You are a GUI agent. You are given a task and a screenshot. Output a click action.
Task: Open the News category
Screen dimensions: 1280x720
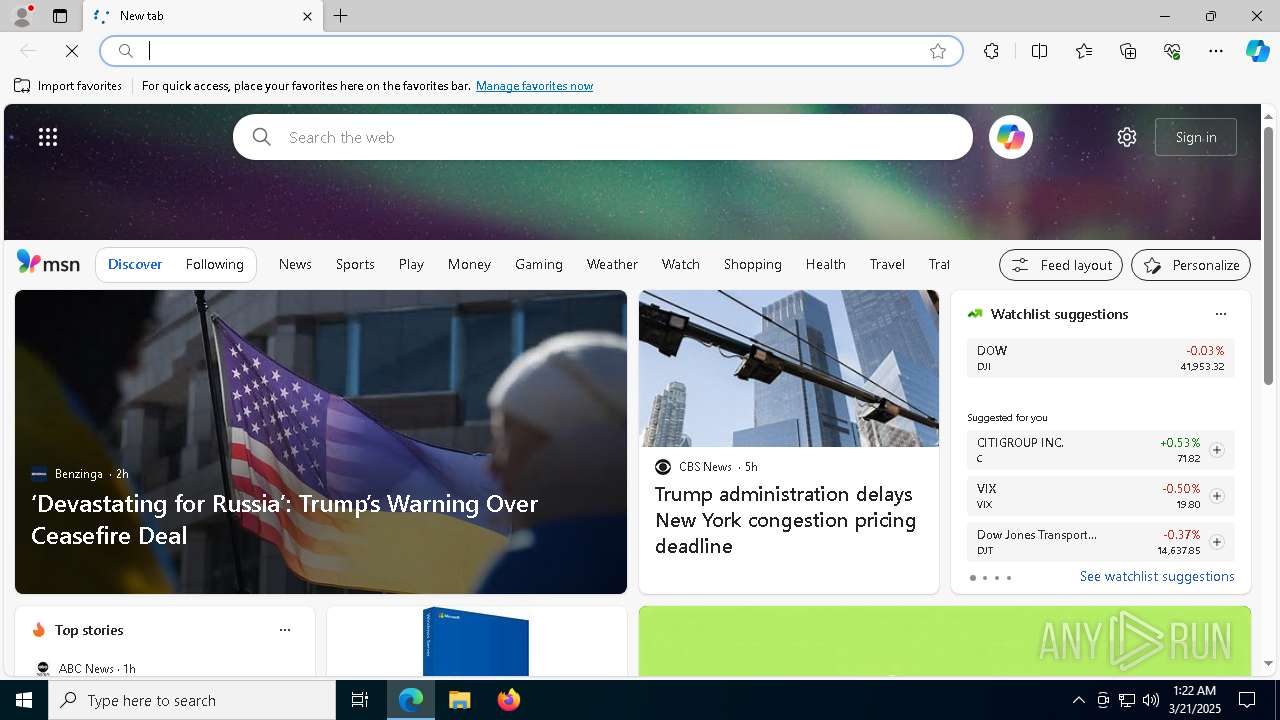click(x=295, y=264)
